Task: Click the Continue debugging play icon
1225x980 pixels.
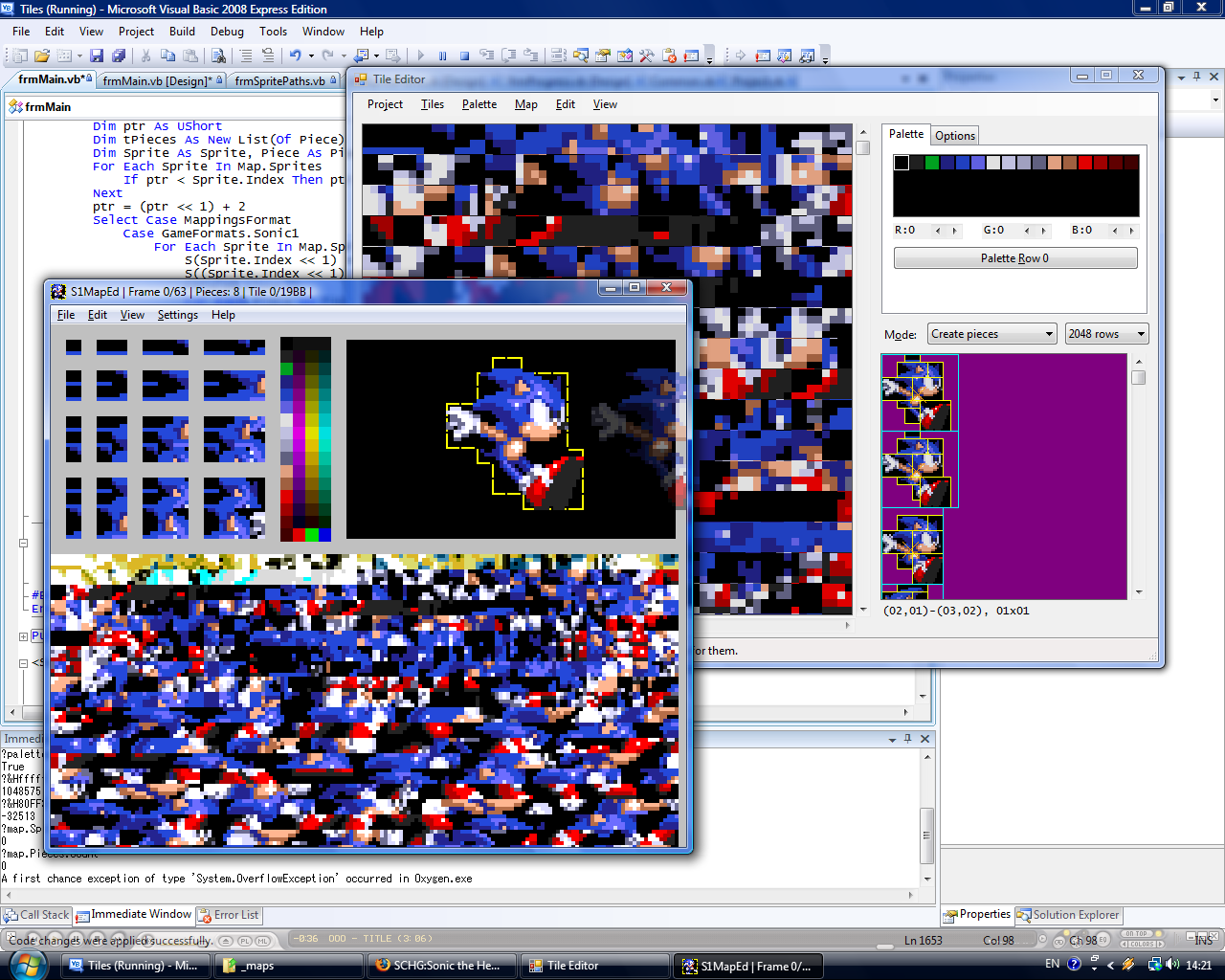Action: [421, 56]
